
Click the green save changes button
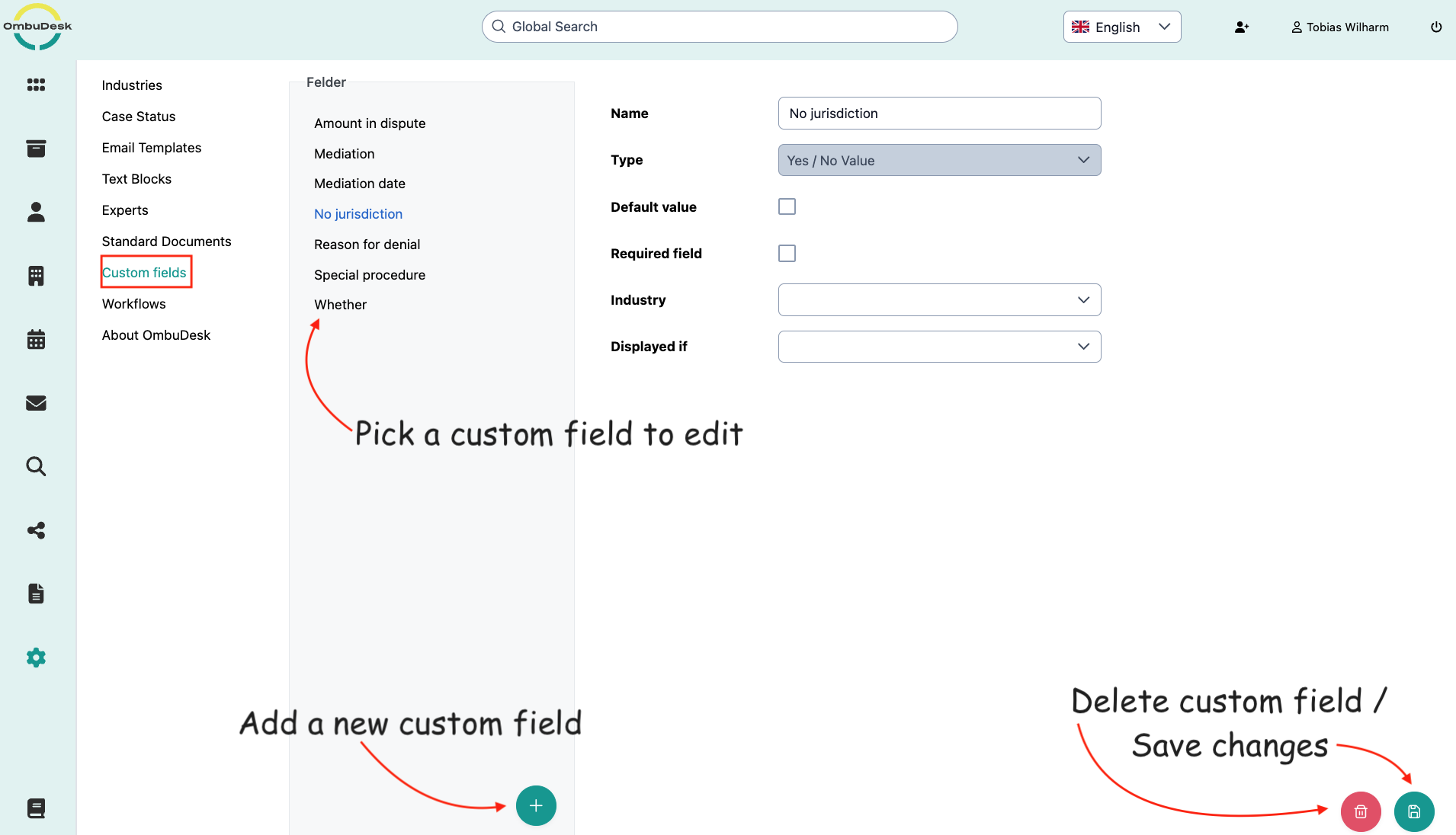tap(1414, 812)
